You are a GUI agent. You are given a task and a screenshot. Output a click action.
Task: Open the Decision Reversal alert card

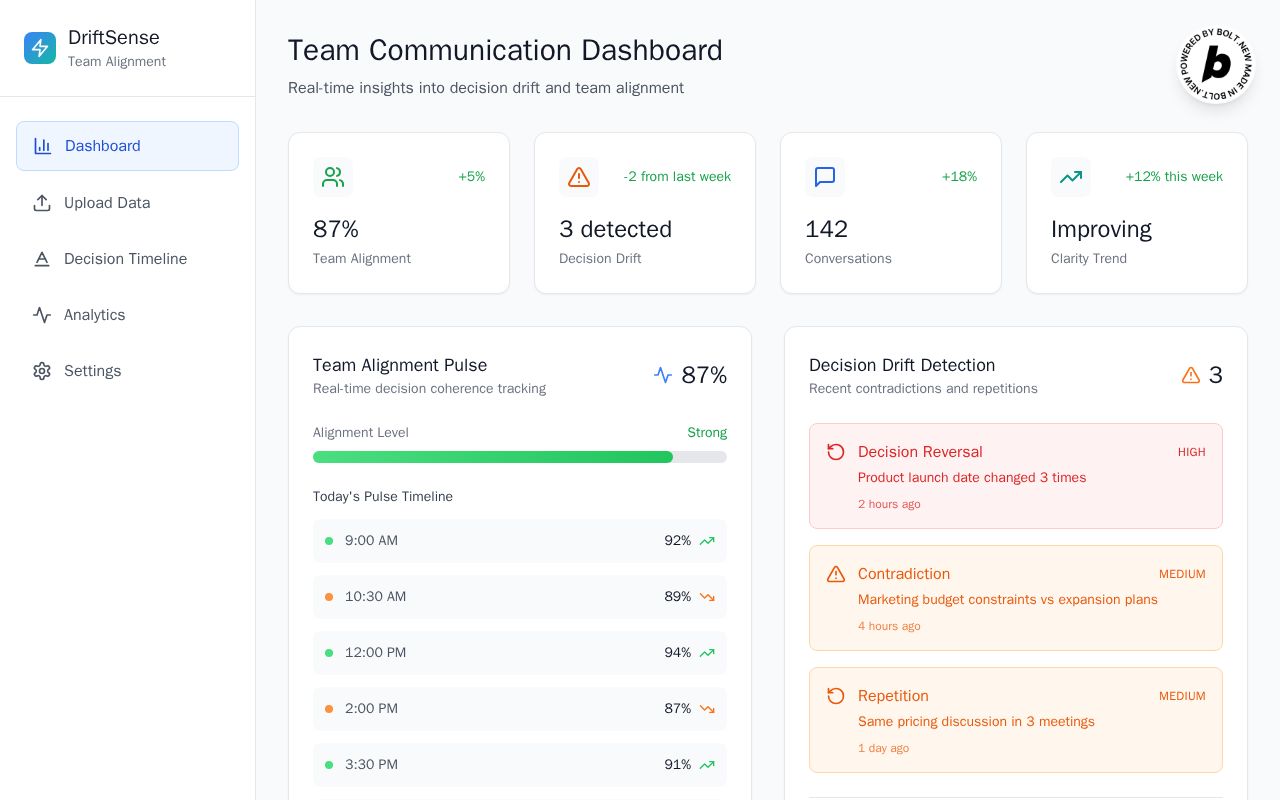click(1016, 476)
